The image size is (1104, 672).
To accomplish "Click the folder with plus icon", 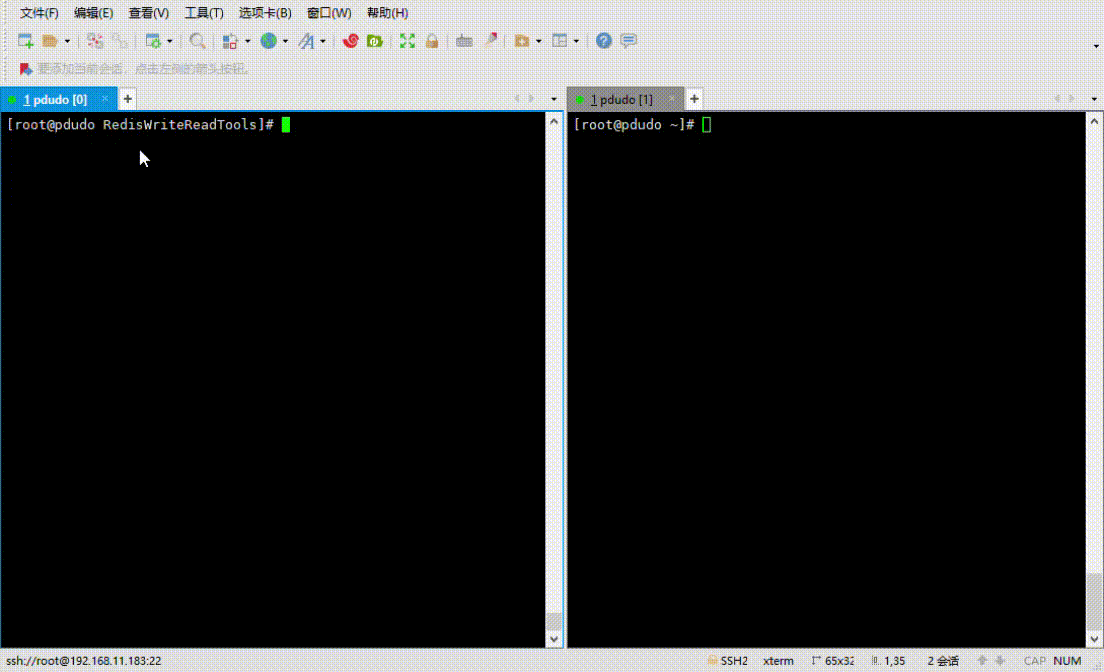I will coord(522,41).
